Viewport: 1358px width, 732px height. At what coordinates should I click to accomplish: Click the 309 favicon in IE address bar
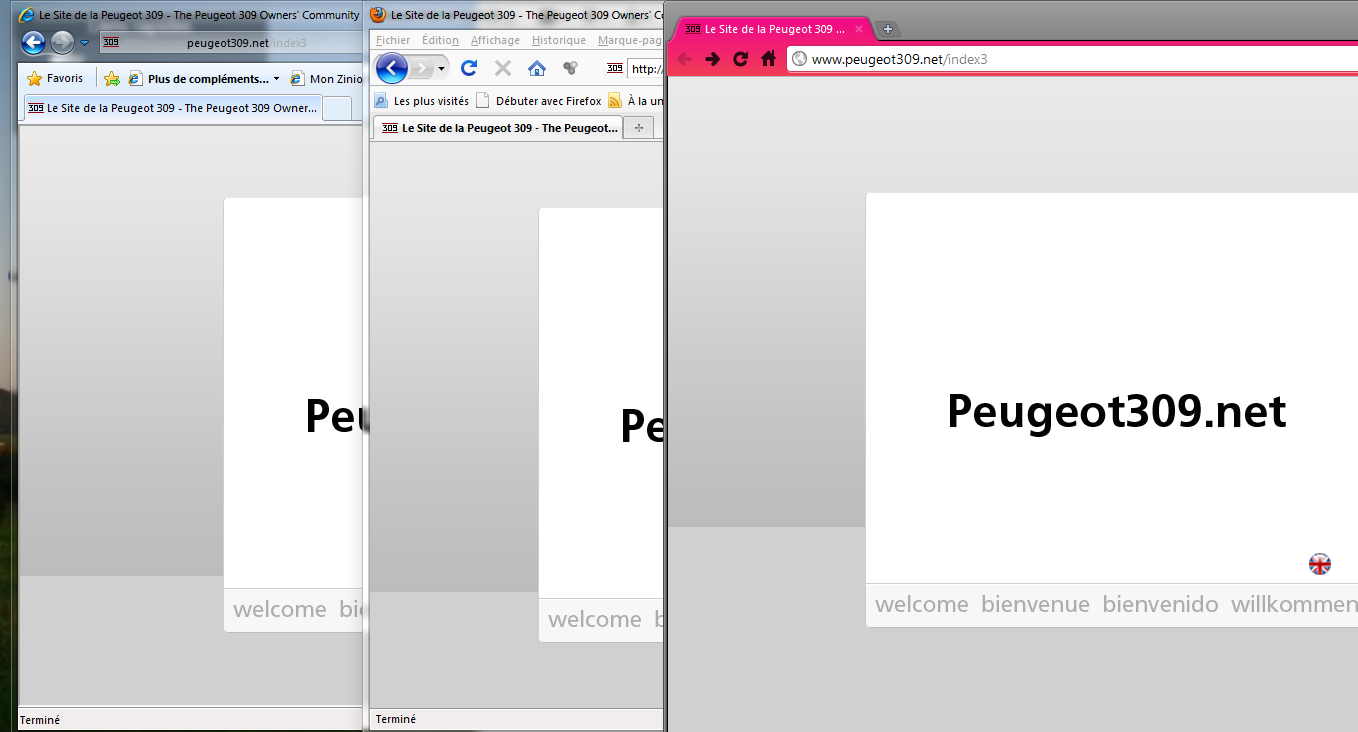(x=111, y=43)
